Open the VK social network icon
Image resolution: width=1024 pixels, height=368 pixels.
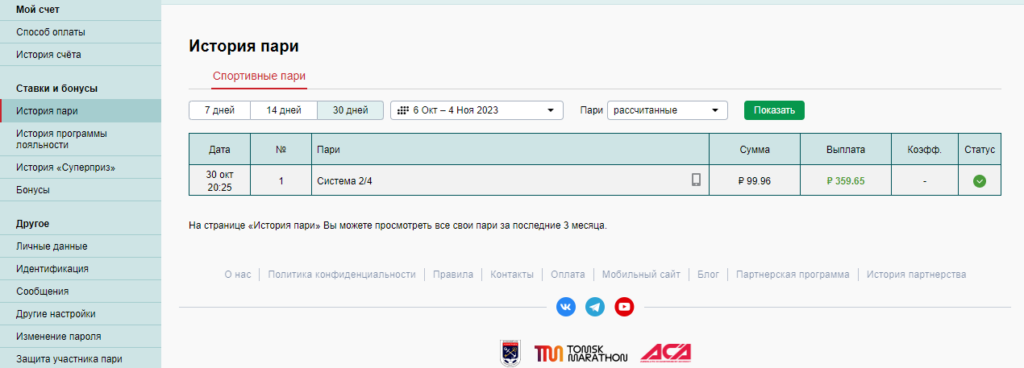click(566, 306)
